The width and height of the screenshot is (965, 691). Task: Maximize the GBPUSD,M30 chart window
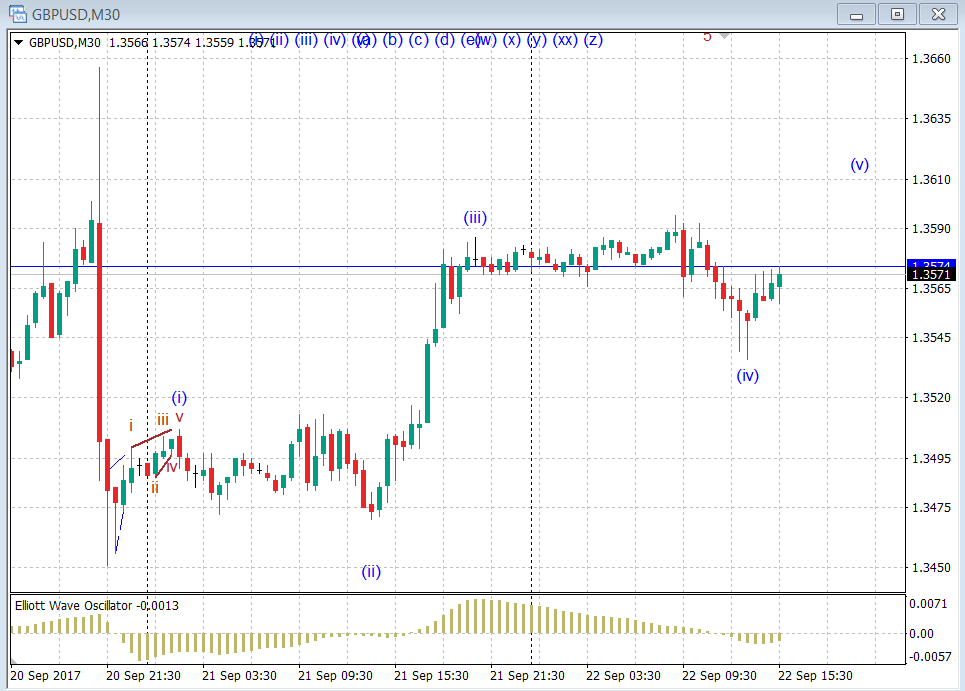(x=897, y=14)
